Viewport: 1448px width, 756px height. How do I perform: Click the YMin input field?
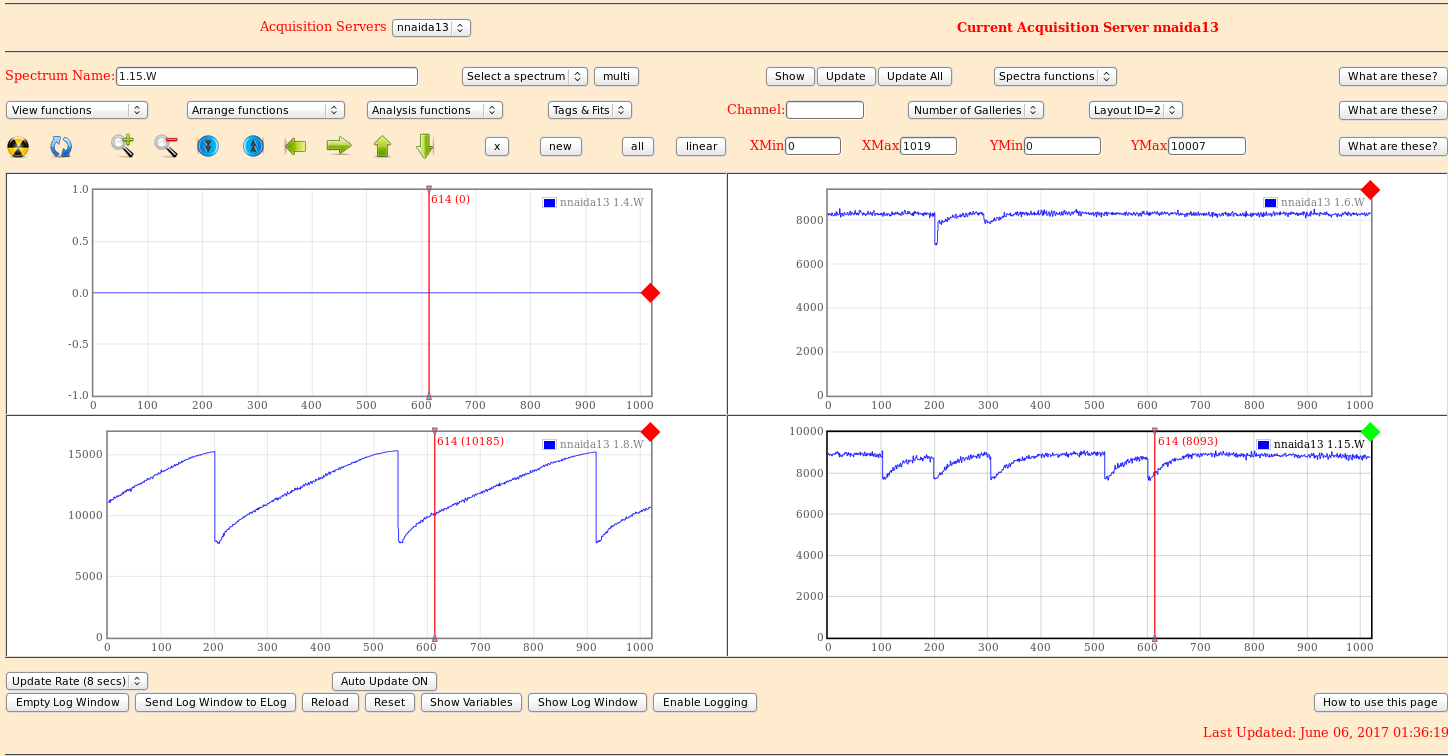(x=1063, y=146)
